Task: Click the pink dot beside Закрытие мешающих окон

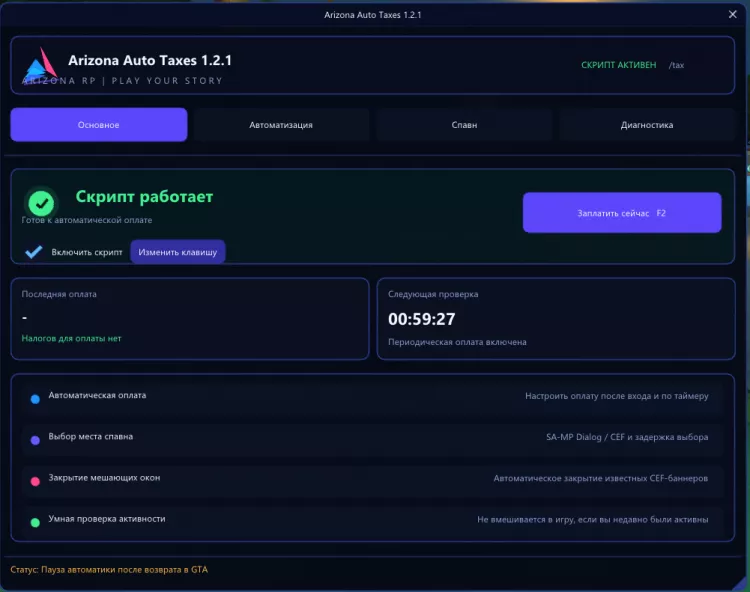Action: (x=35, y=481)
